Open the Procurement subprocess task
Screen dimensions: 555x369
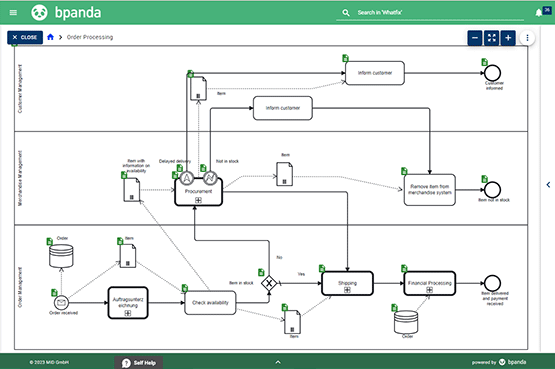click(199, 192)
